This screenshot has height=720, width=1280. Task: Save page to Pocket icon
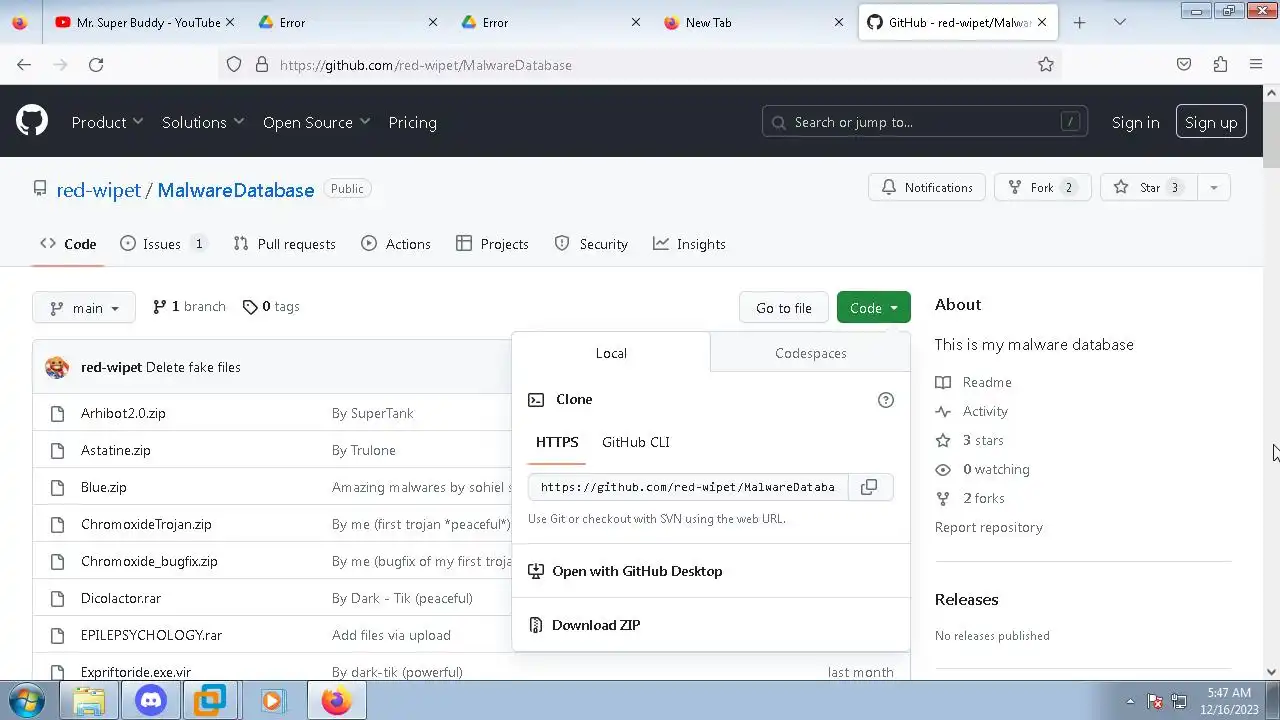tap(1184, 65)
